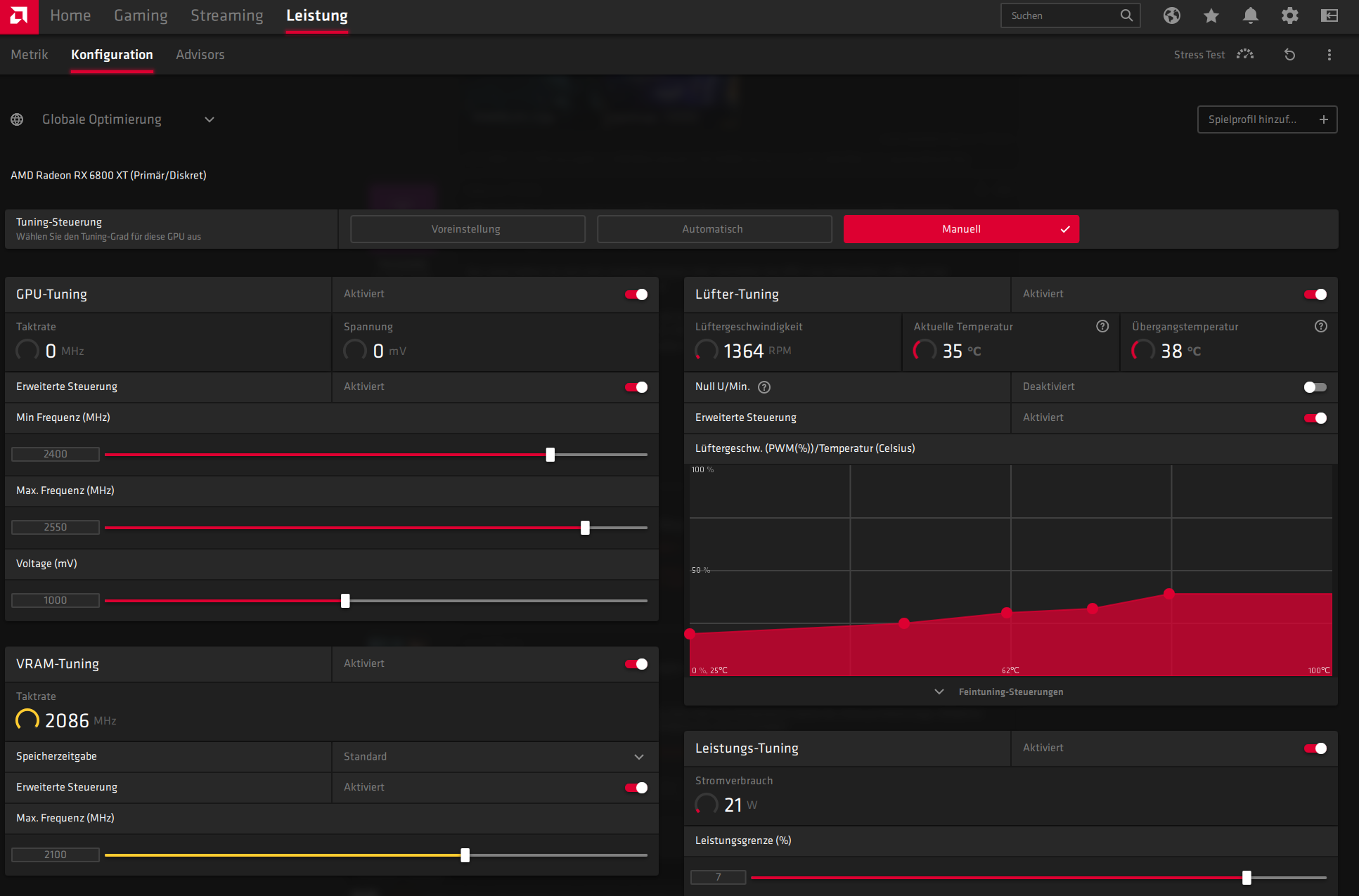The width and height of the screenshot is (1359, 896).
Task: Switch to the Gaming tab
Action: tap(141, 15)
